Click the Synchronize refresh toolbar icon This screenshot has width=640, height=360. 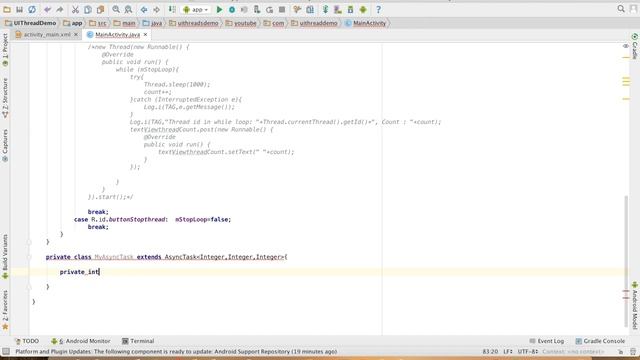pyautogui.click(x=32, y=9)
